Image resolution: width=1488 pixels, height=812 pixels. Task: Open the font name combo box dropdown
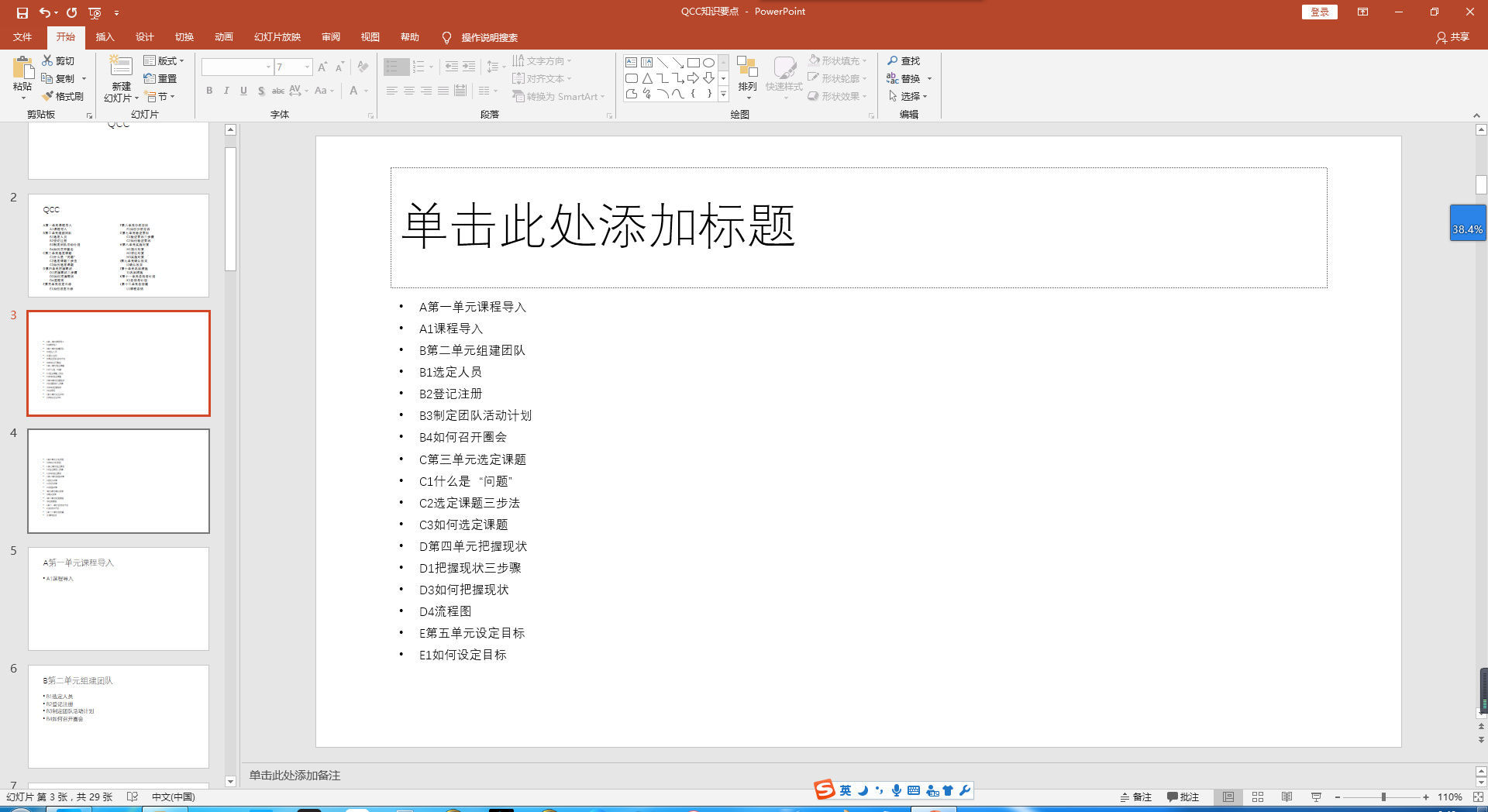(269, 67)
